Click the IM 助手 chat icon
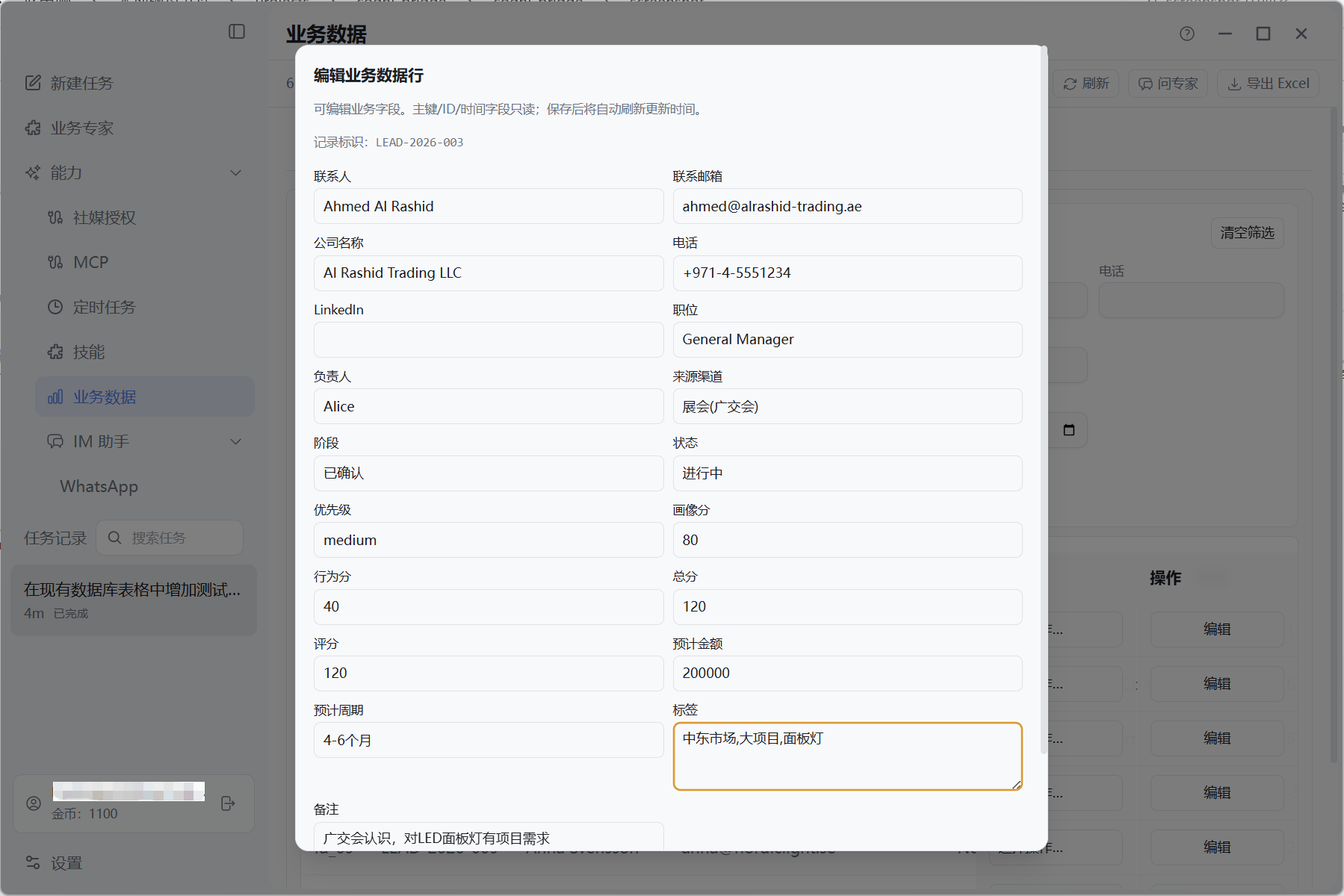This screenshot has width=1344, height=896. tap(55, 441)
